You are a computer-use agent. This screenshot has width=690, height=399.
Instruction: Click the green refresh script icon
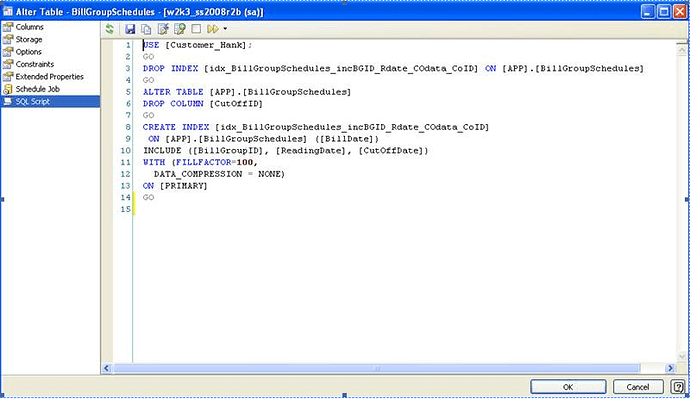coord(110,29)
